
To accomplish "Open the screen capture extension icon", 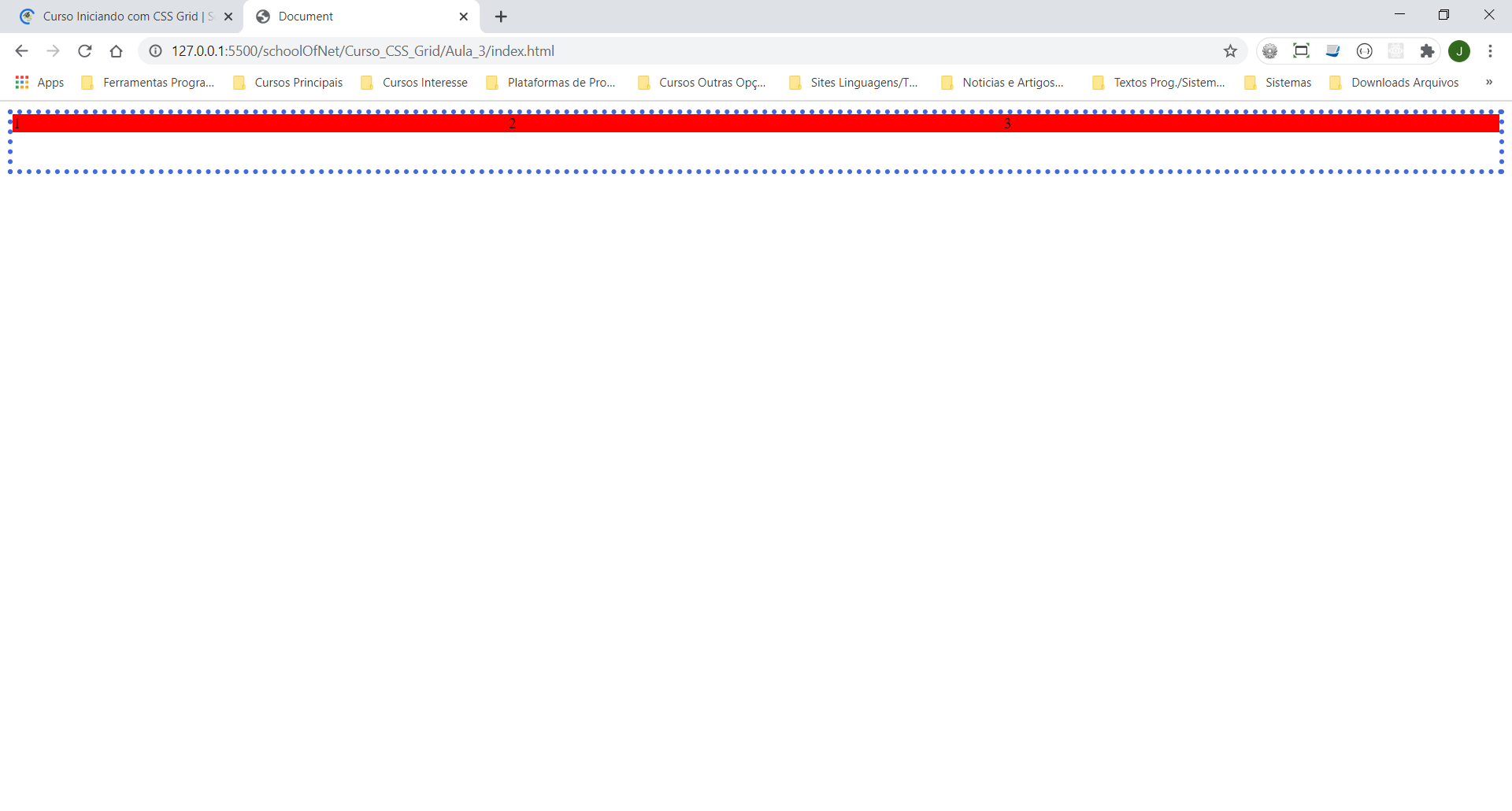I will coord(1301,51).
